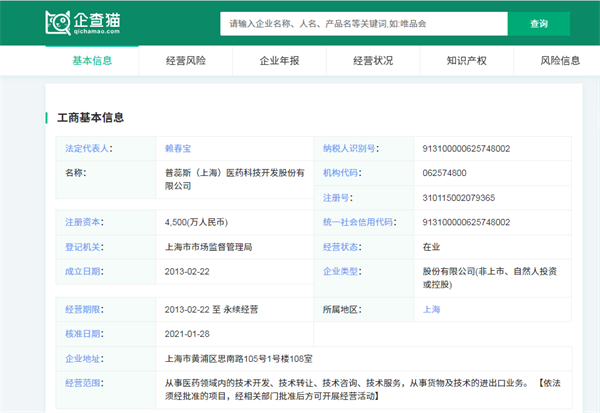Select the company type 股份有限公司 text

pos(489,278)
